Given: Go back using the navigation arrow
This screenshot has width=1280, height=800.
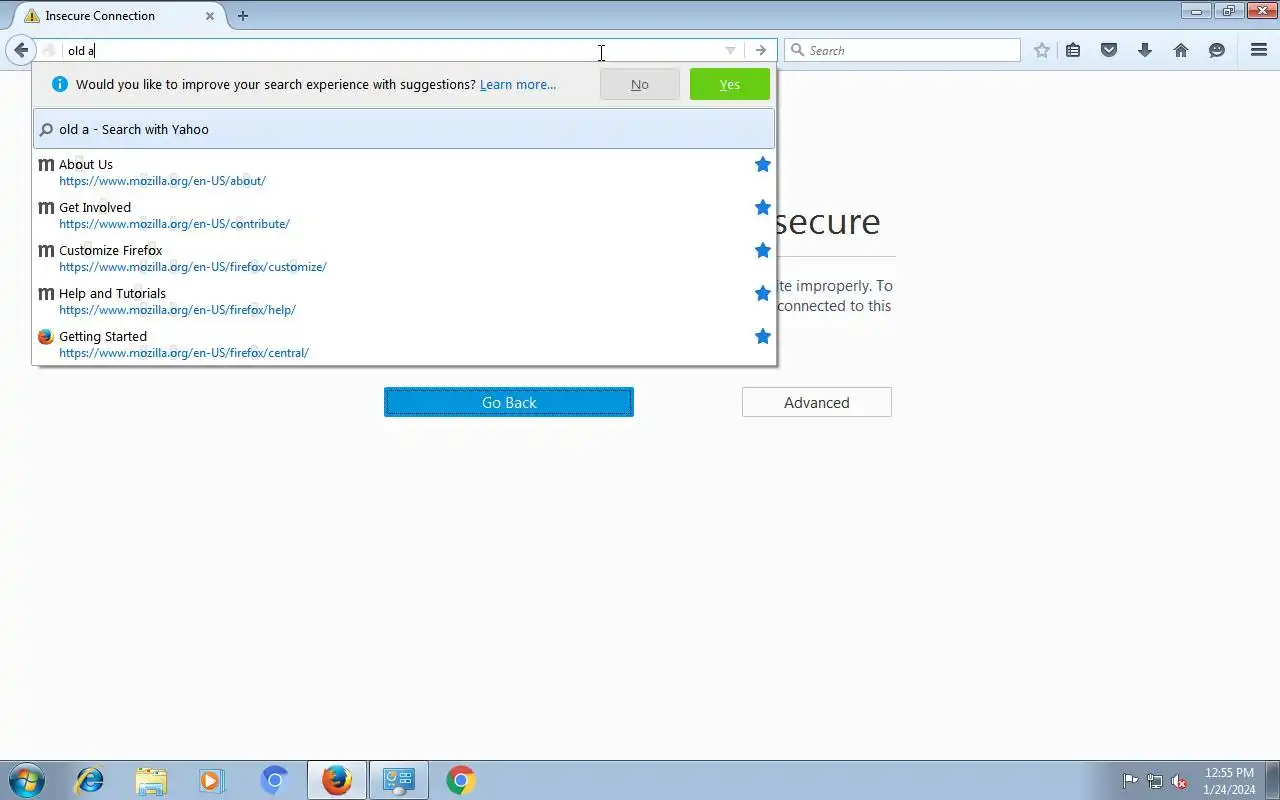Looking at the screenshot, I should click(21, 50).
